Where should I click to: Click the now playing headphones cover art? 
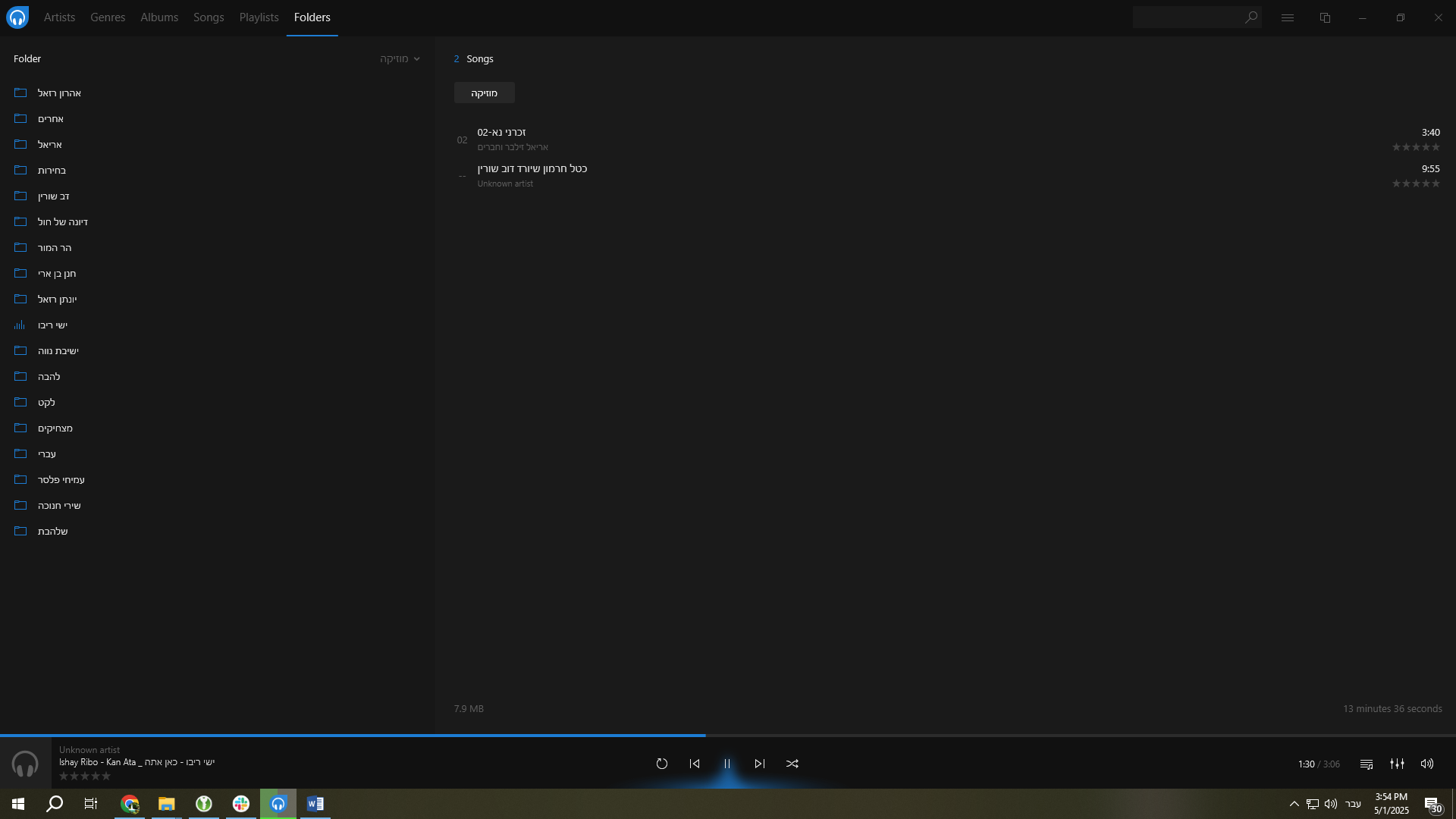pyautogui.click(x=25, y=763)
